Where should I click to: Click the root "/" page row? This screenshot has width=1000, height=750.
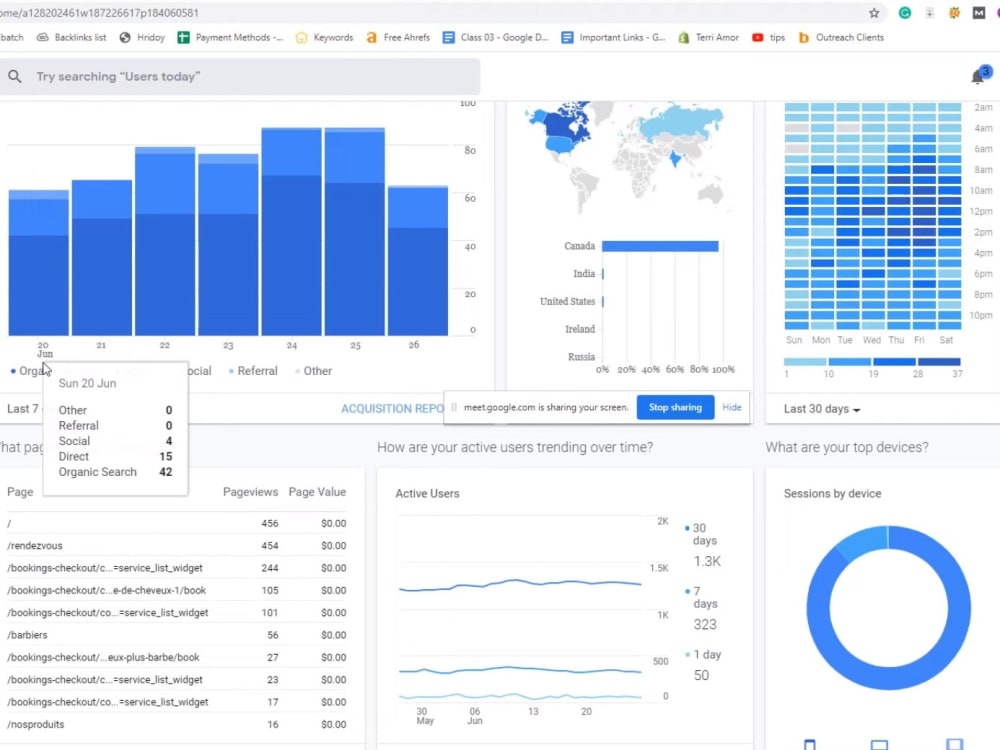coord(177,523)
